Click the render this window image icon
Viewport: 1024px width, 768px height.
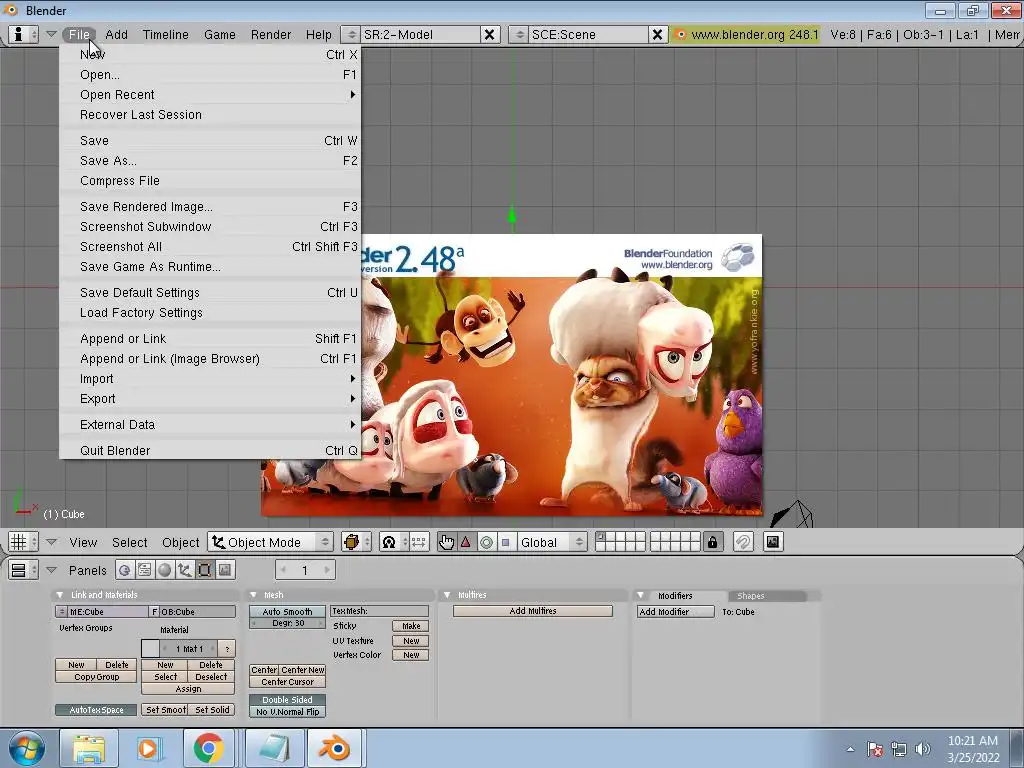773,542
